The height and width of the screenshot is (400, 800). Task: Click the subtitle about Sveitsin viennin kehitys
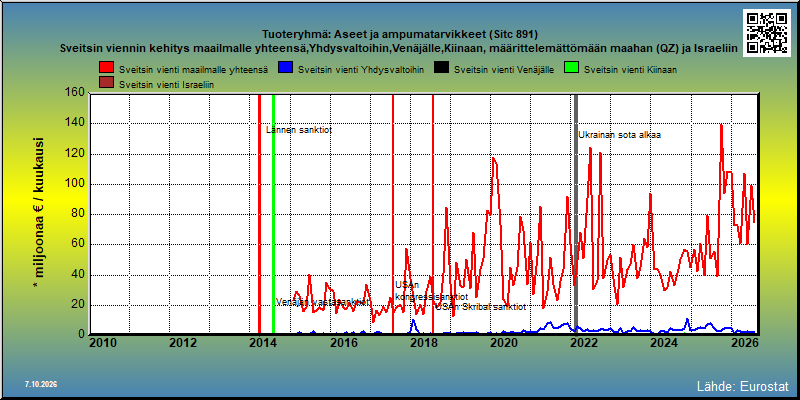(x=398, y=48)
